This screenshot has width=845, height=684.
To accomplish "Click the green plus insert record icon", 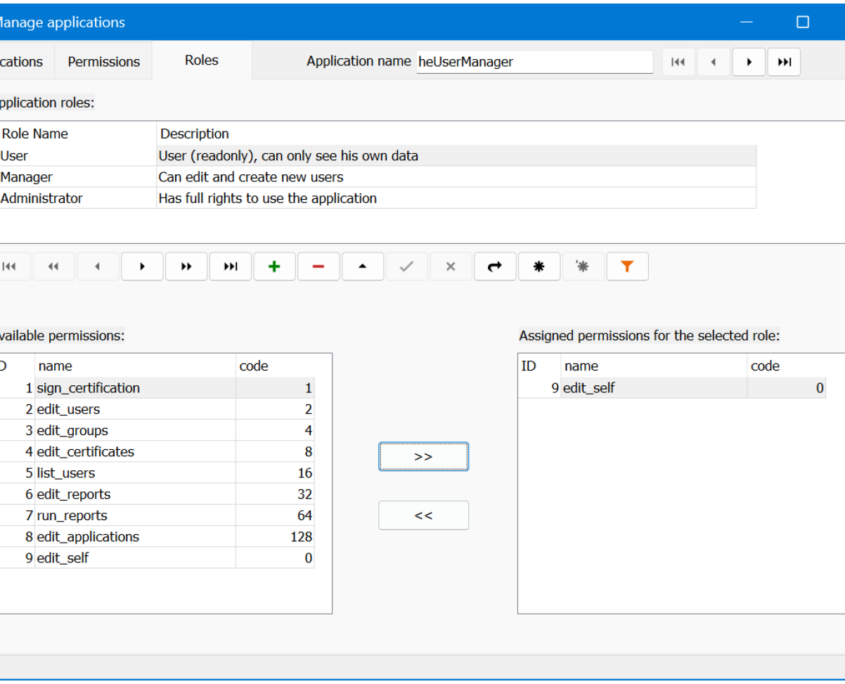I will pyautogui.click(x=274, y=266).
